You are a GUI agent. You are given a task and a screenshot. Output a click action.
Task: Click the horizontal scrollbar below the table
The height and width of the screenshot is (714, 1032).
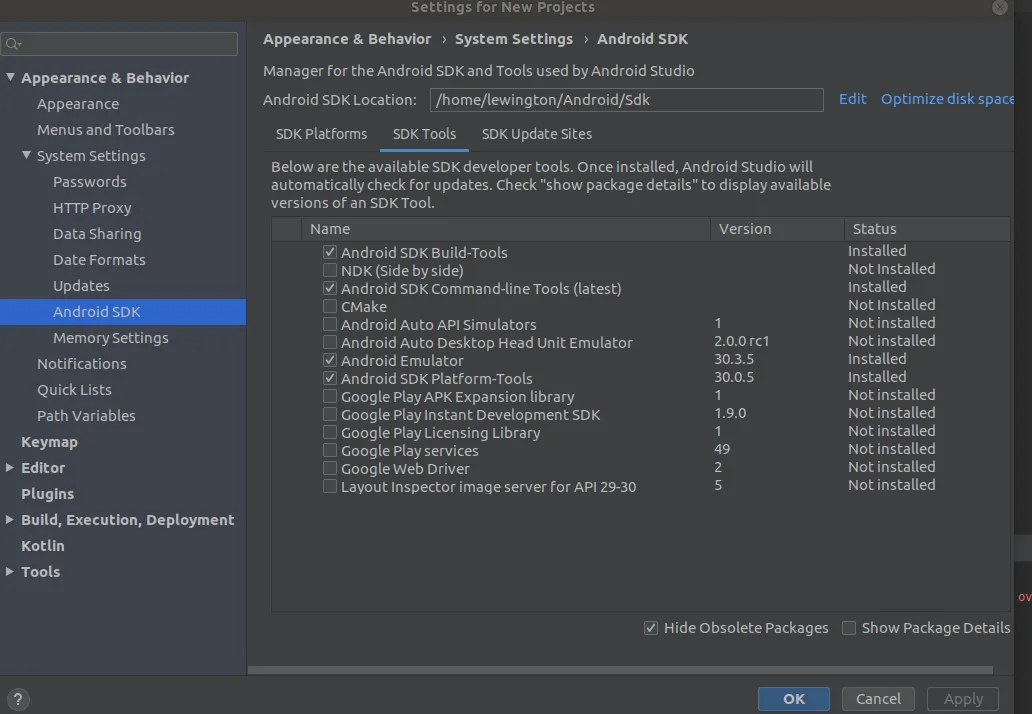(x=620, y=670)
